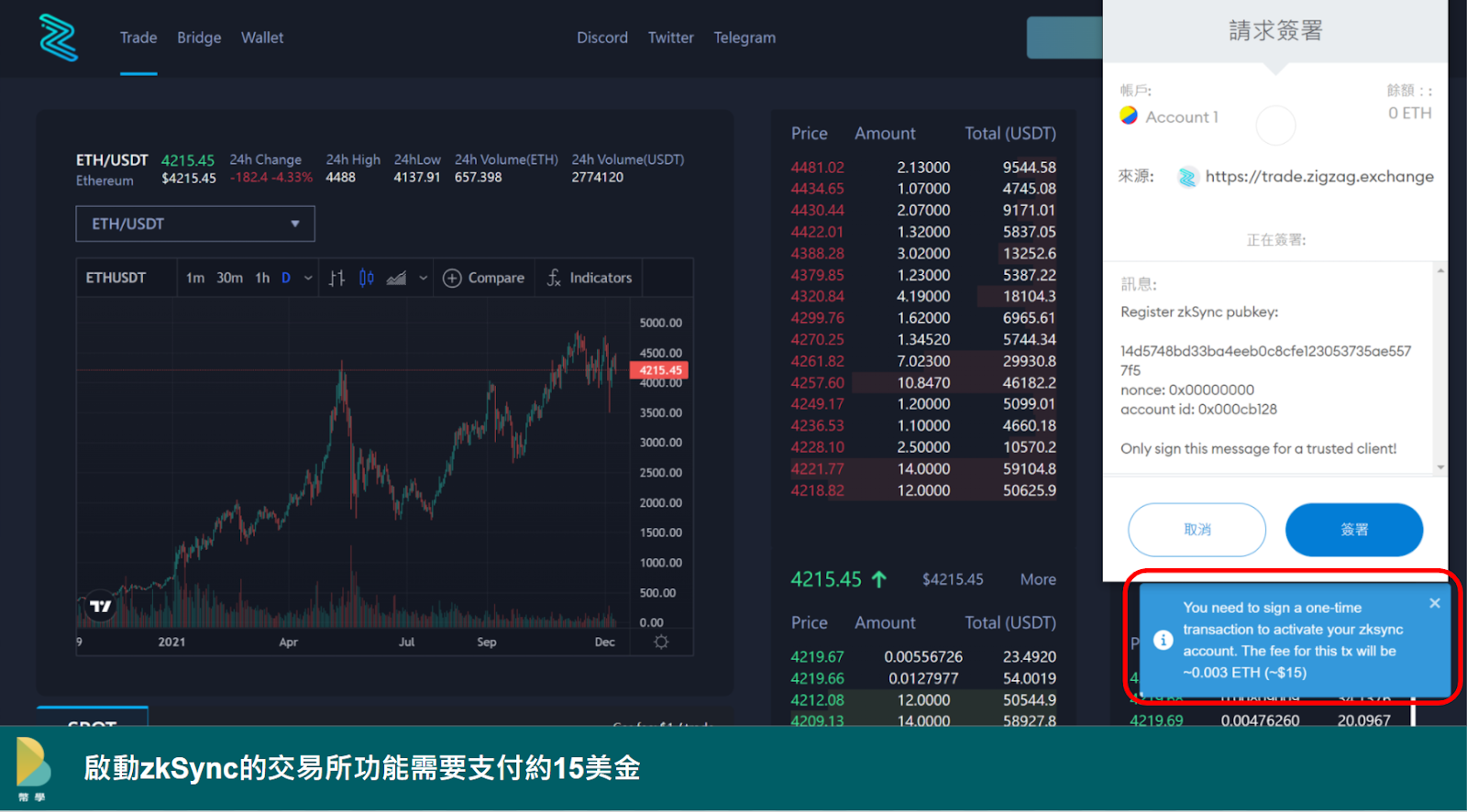The width and height of the screenshot is (1467, 812).
Task: Click the TradingView logo on the chart
Action: 100,606
